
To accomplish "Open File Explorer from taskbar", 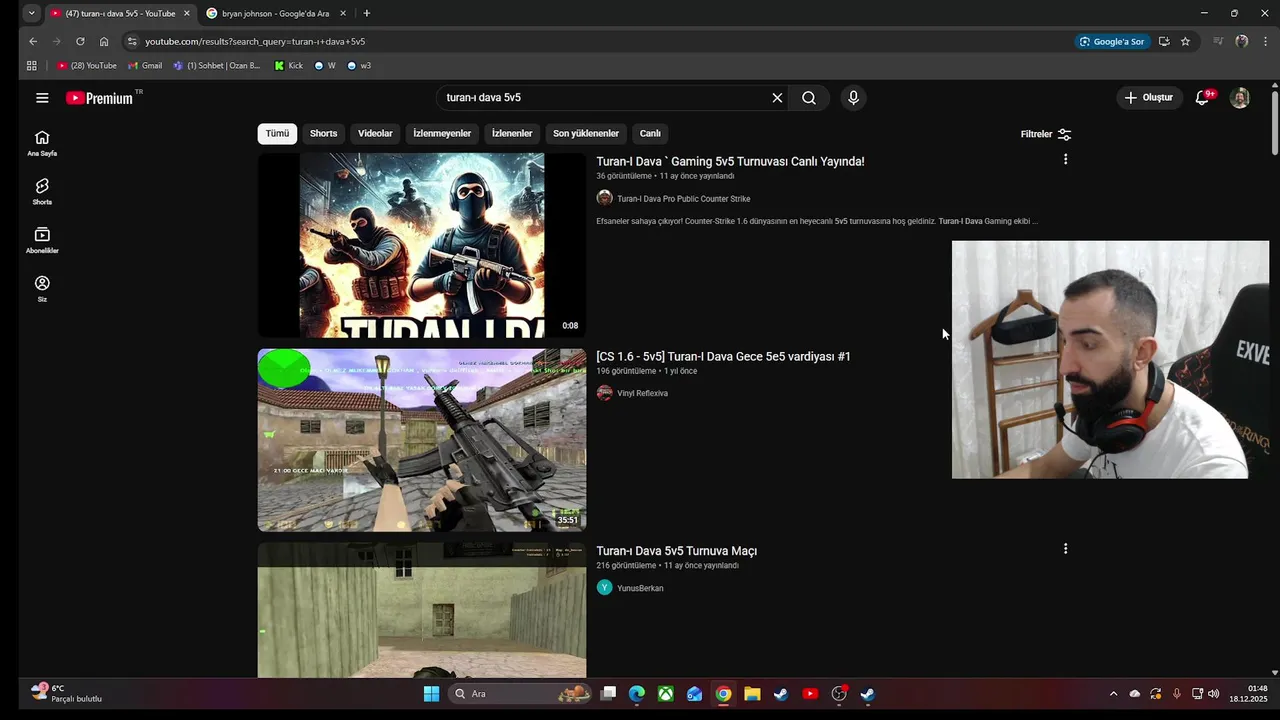I will (752, 694).
